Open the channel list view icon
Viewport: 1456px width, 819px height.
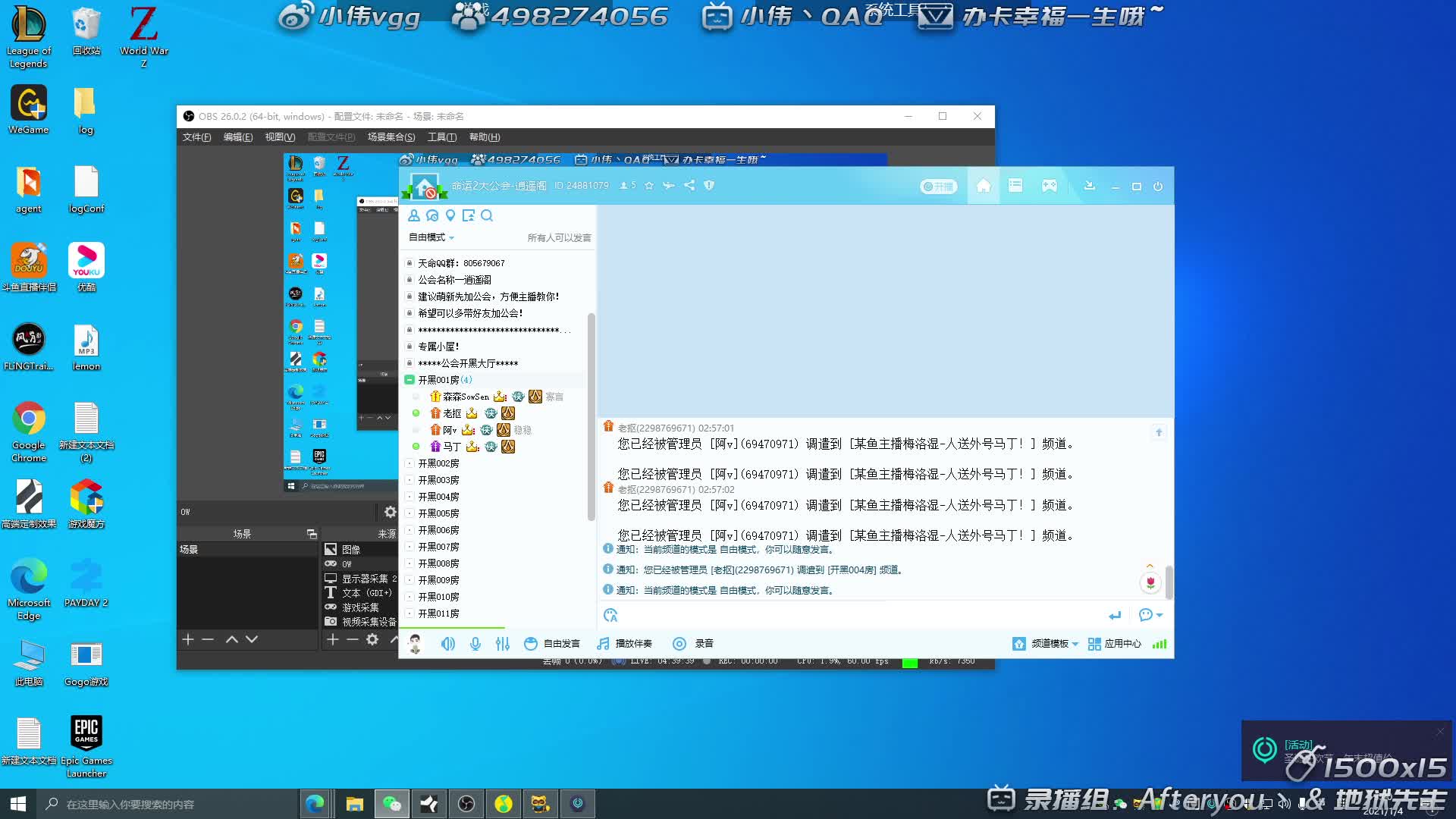pyautogui.click(x=1015, y=186)
